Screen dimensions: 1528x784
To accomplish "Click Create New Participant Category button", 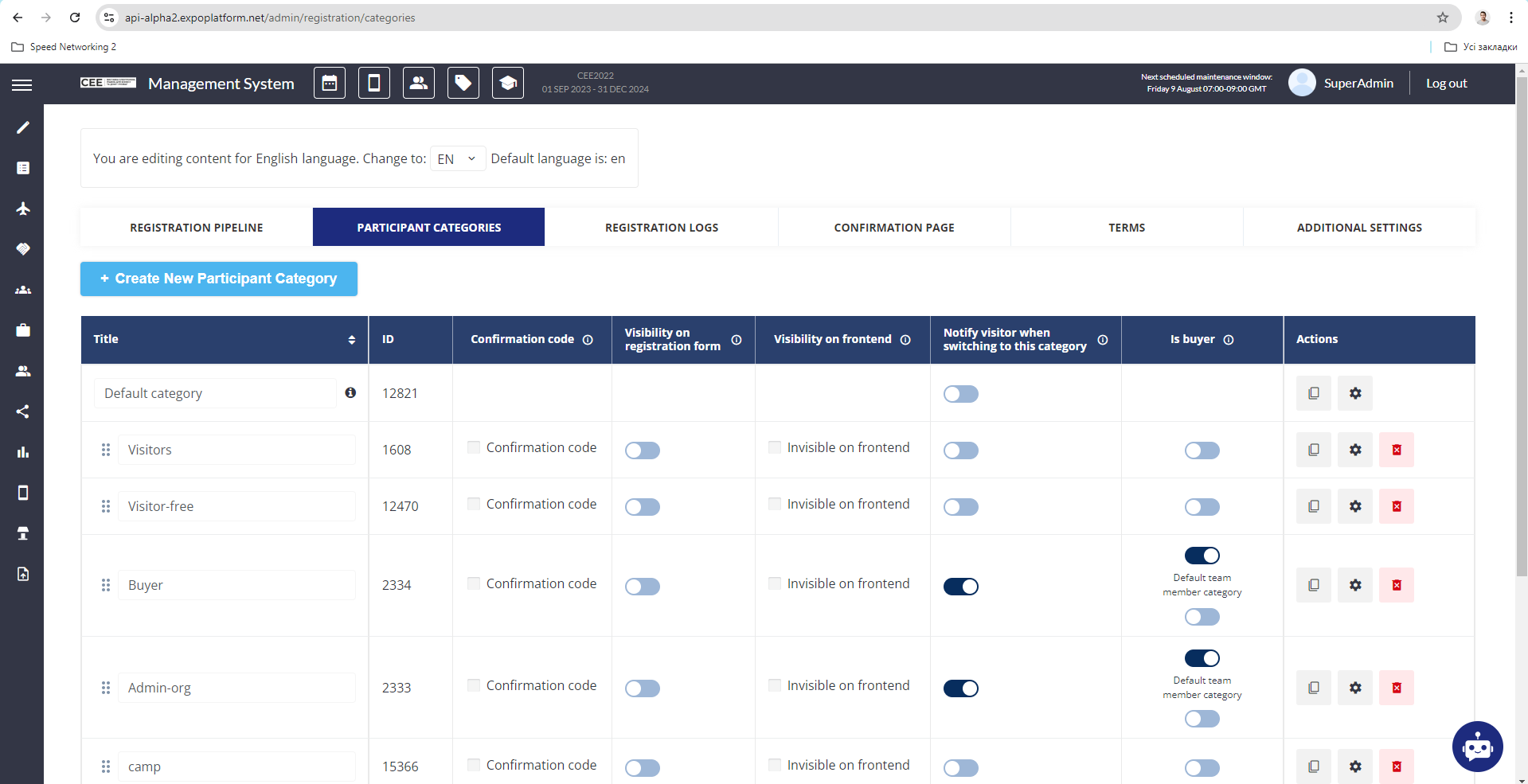I will pos(218,279).
